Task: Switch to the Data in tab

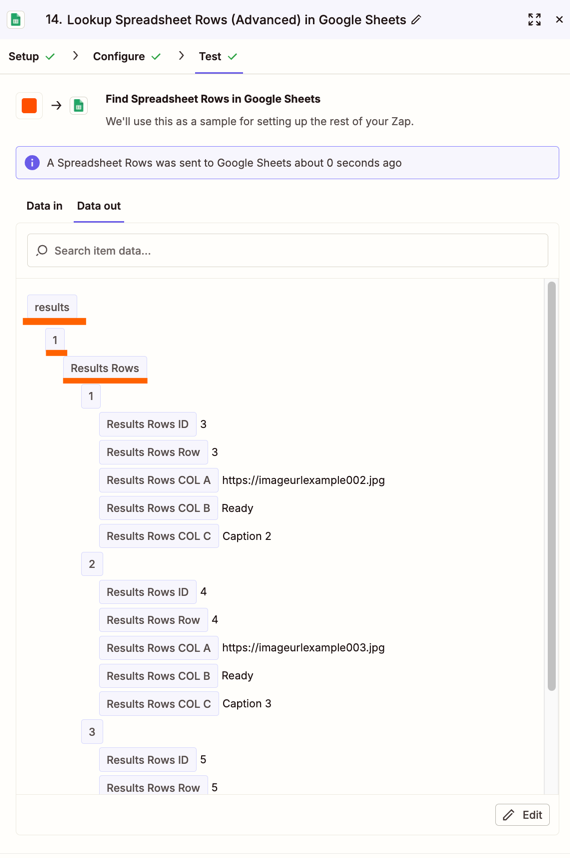Action: click(x=44, y=206)
